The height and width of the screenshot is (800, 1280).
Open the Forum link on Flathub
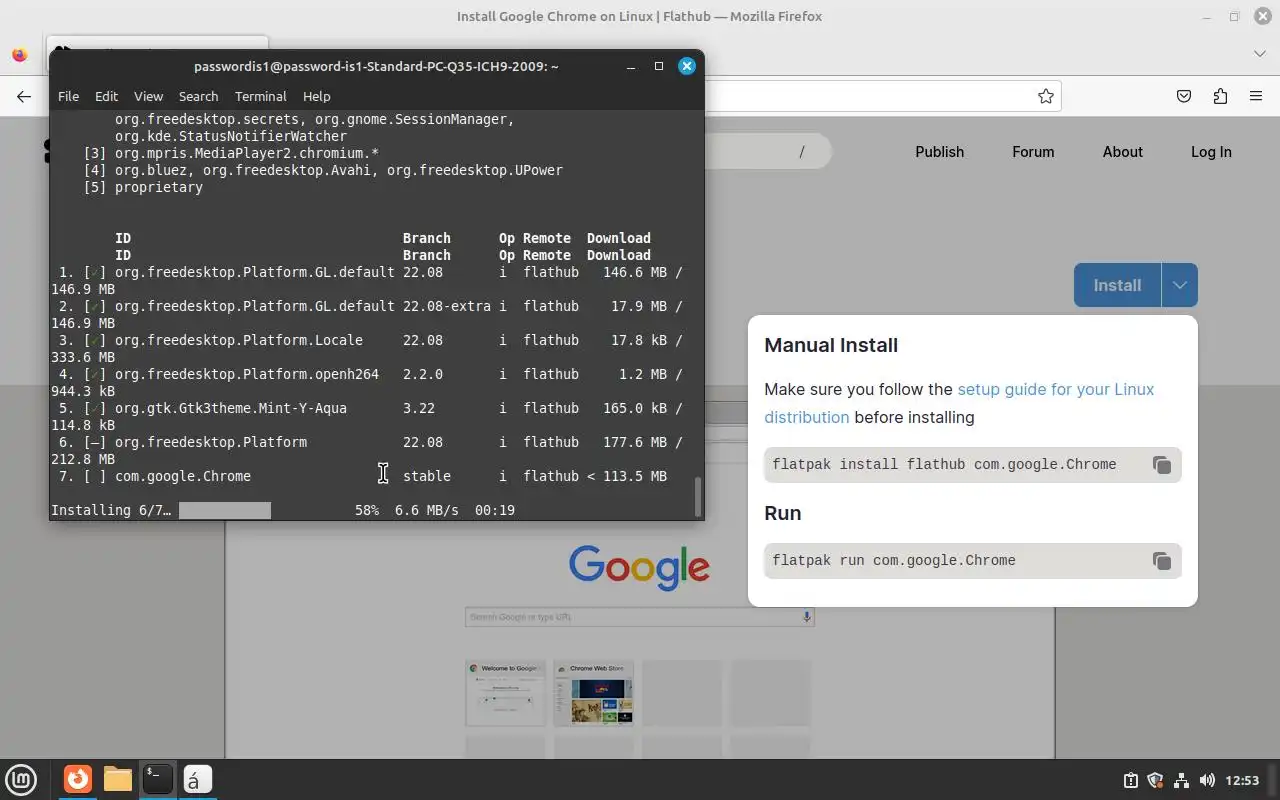[x=1033, y=152]
